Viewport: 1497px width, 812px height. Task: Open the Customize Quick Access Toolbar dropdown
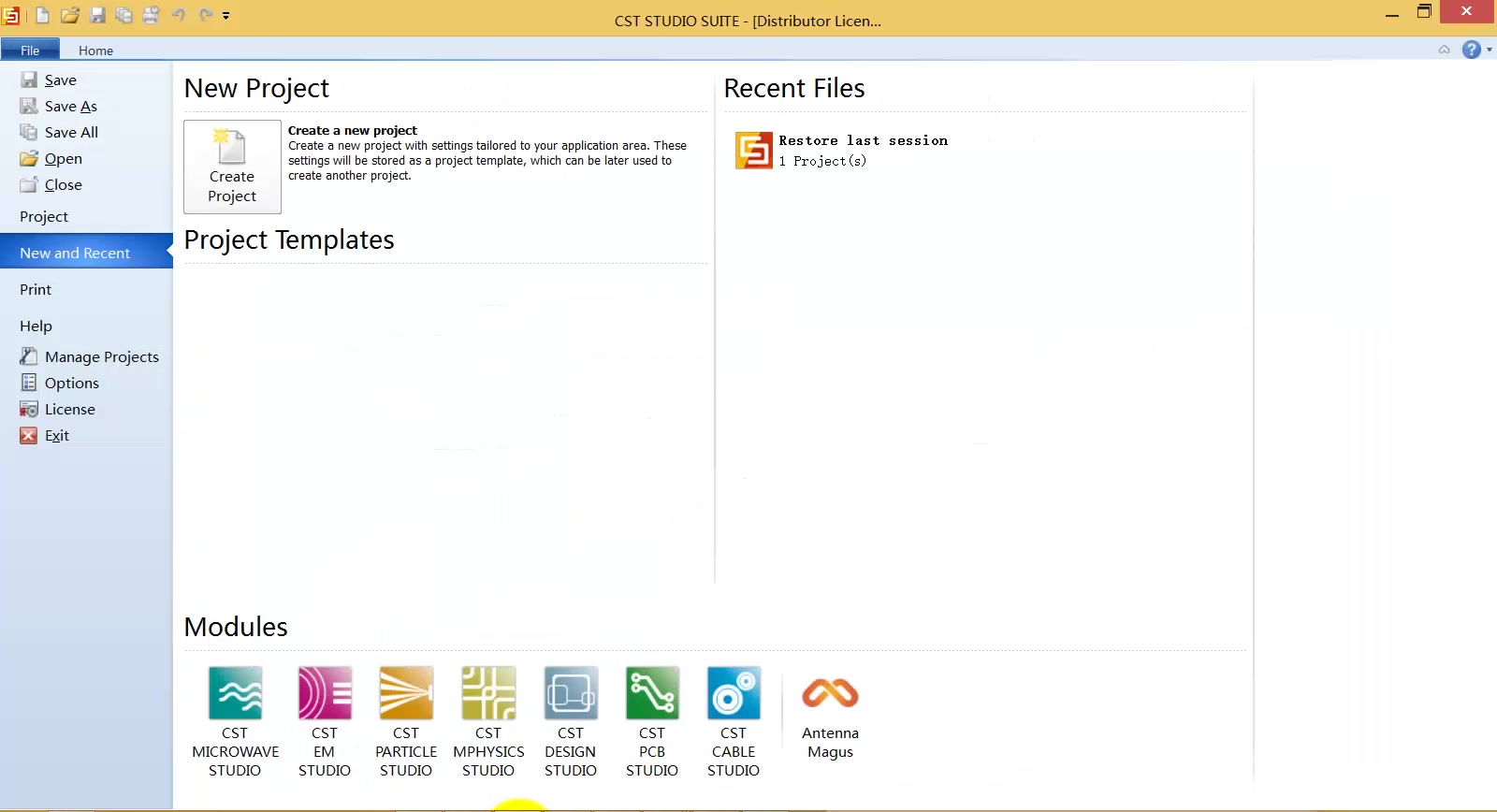[x=225, y=16]
